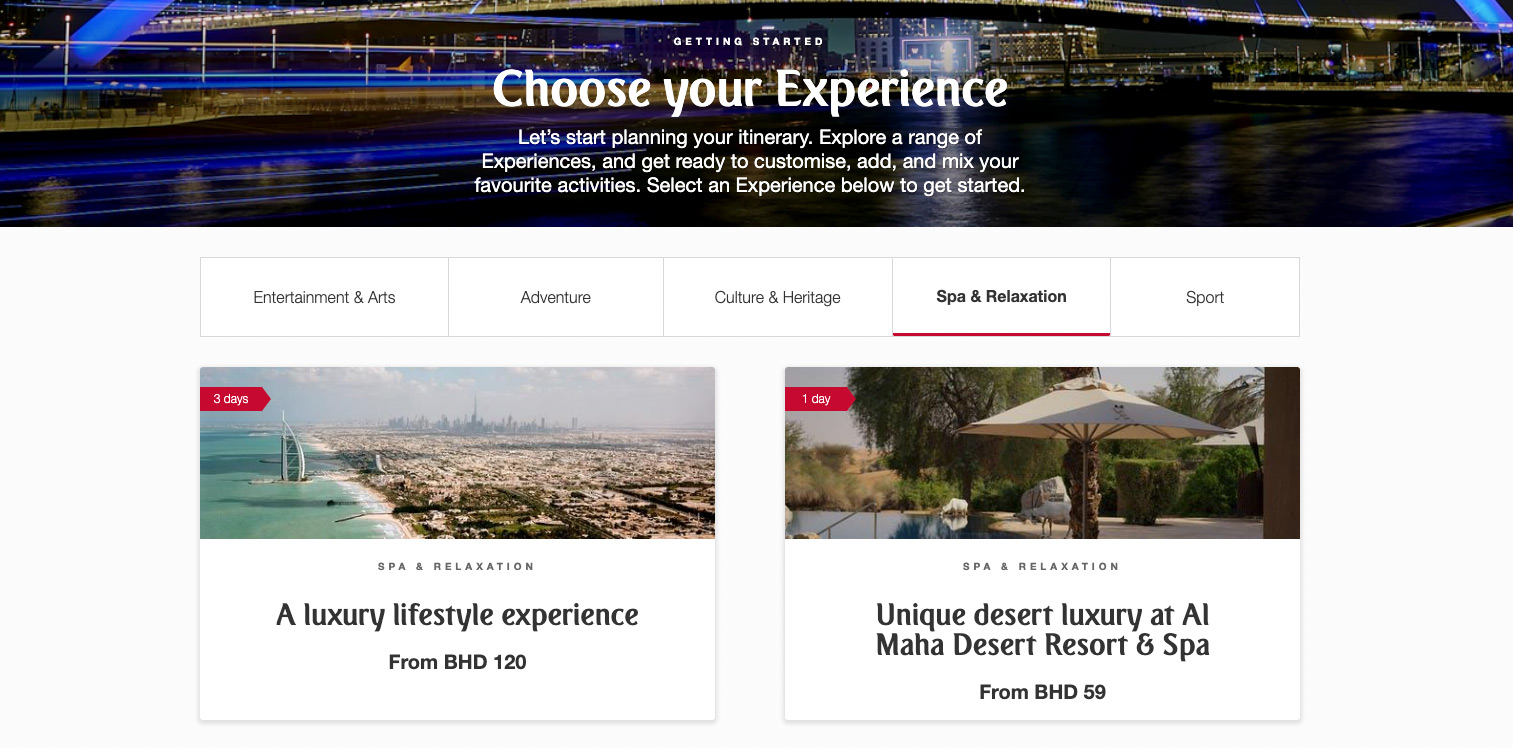Go to the Sport tab
The height and width of the screenshot is (748, 1513).
1205,297
